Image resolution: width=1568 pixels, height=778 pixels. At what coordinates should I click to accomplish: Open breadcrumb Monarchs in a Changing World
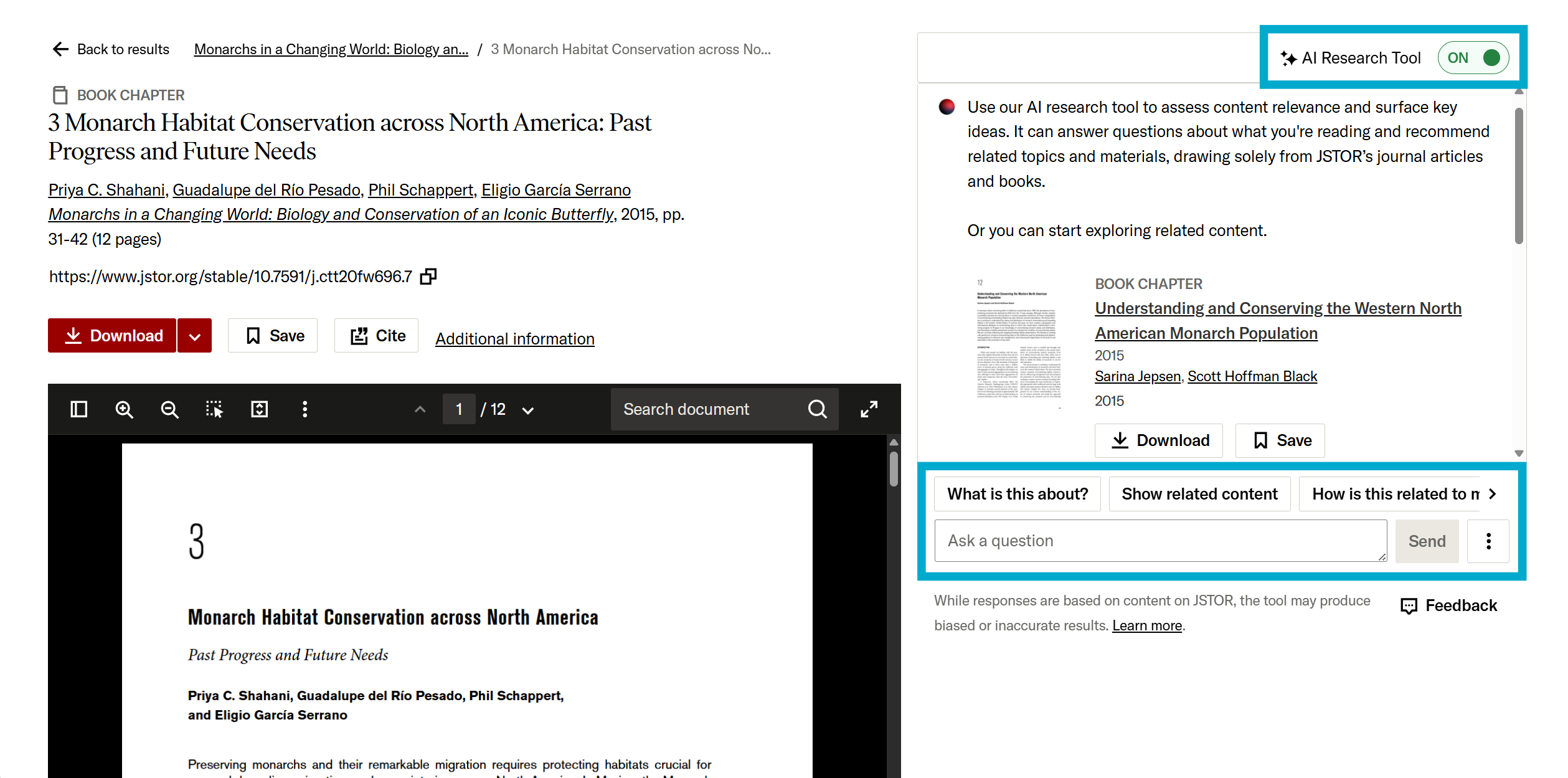click(x=331, y=49)
